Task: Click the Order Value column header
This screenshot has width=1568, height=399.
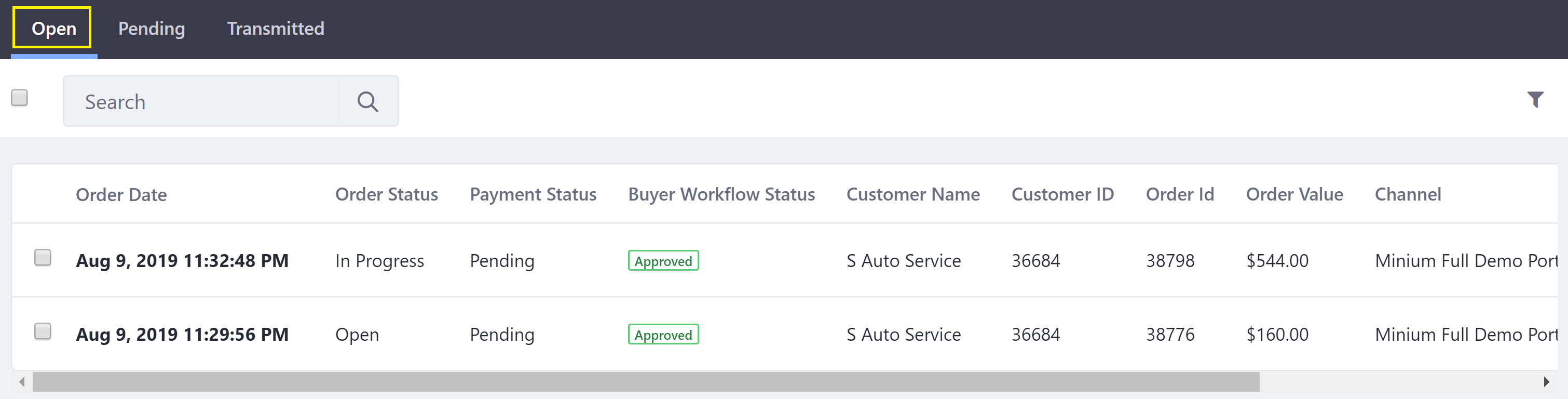Action: click(1294, 194)
